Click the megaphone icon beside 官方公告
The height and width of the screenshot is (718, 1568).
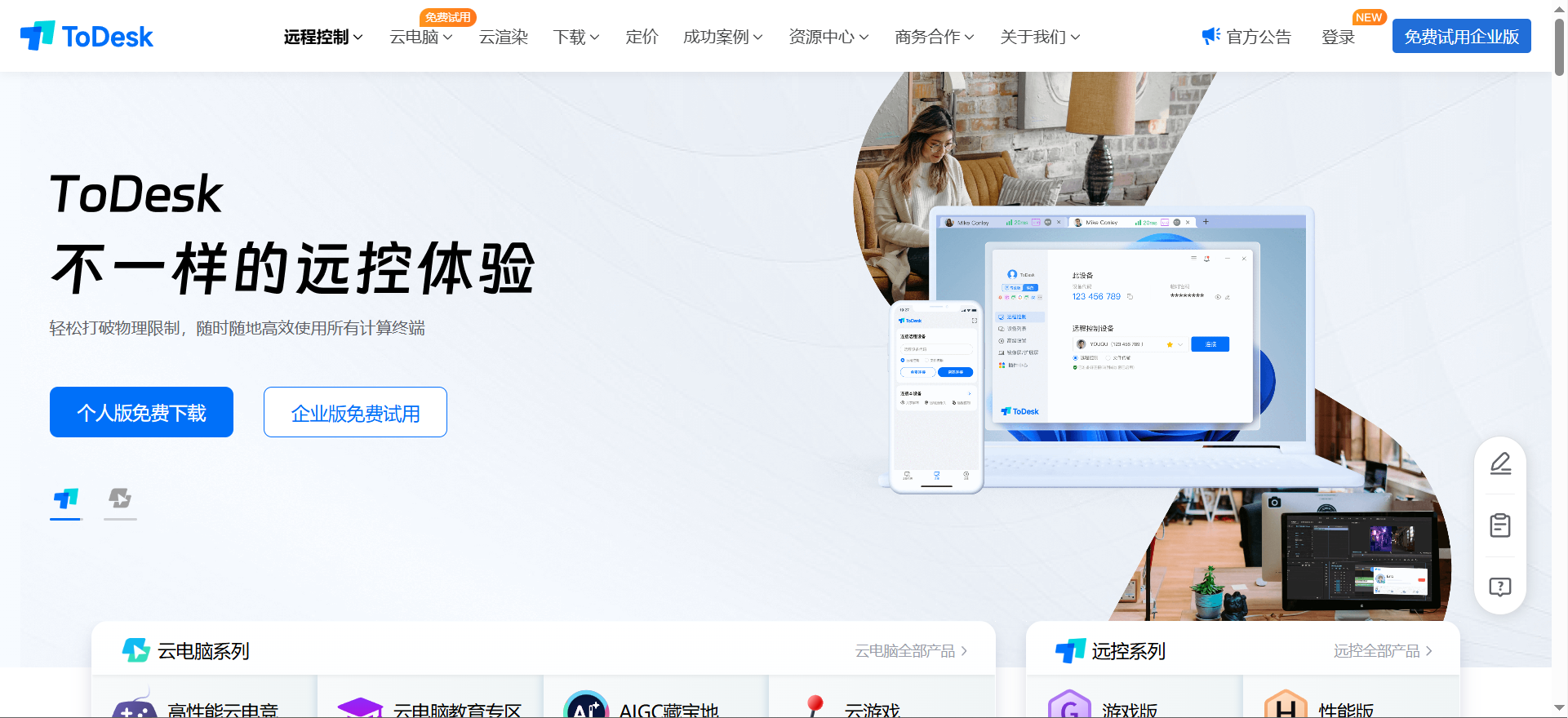point(1210,36)
